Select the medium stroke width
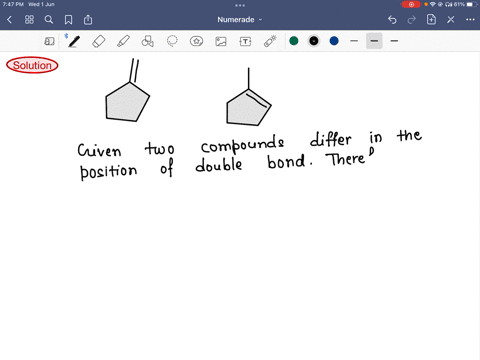Viewport: 480px width, 360px height. (374, 41)
